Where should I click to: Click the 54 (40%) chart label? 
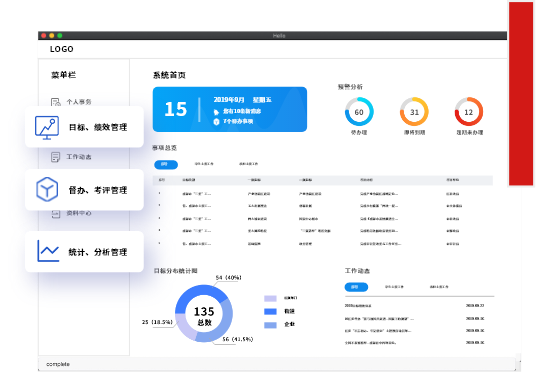tap(229, 278)
